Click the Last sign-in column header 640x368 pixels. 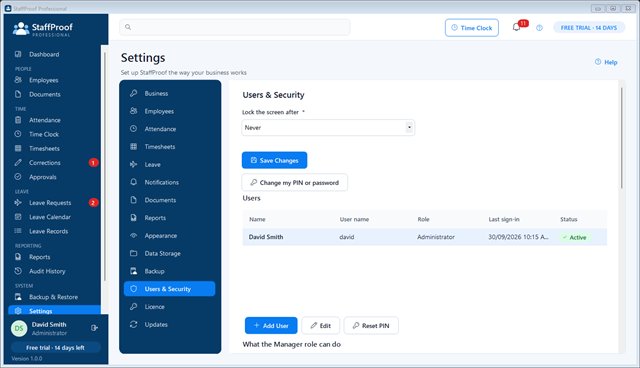[504, 219]
